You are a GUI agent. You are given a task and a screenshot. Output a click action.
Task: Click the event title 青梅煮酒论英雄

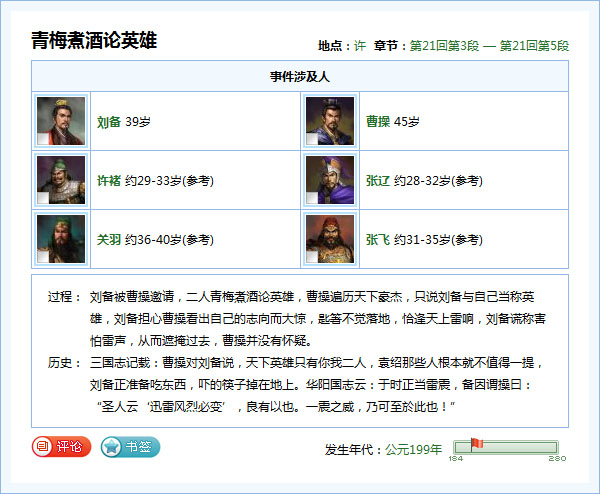93,41
